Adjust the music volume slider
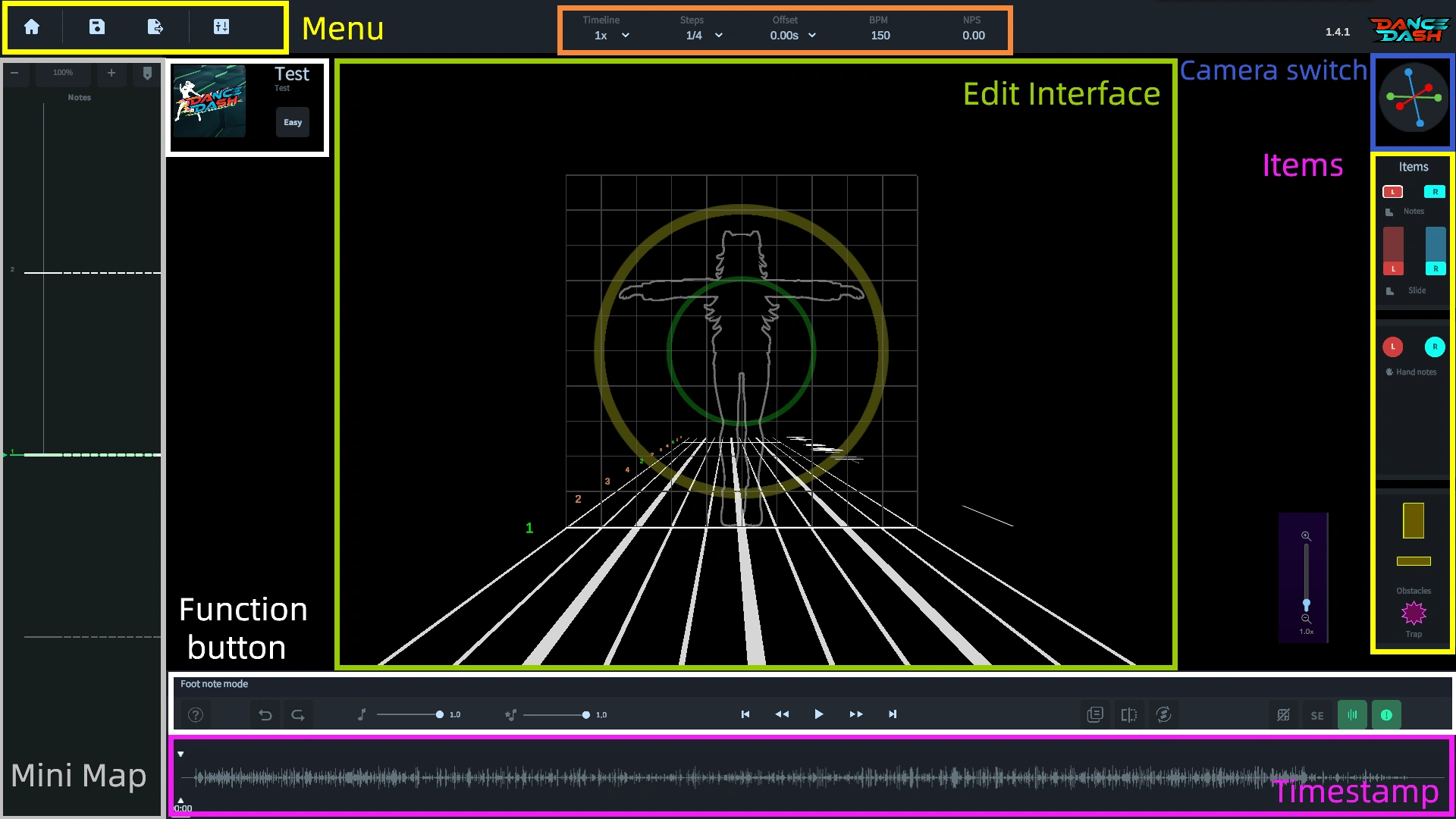1456x819 pixels. pos(439,715)
